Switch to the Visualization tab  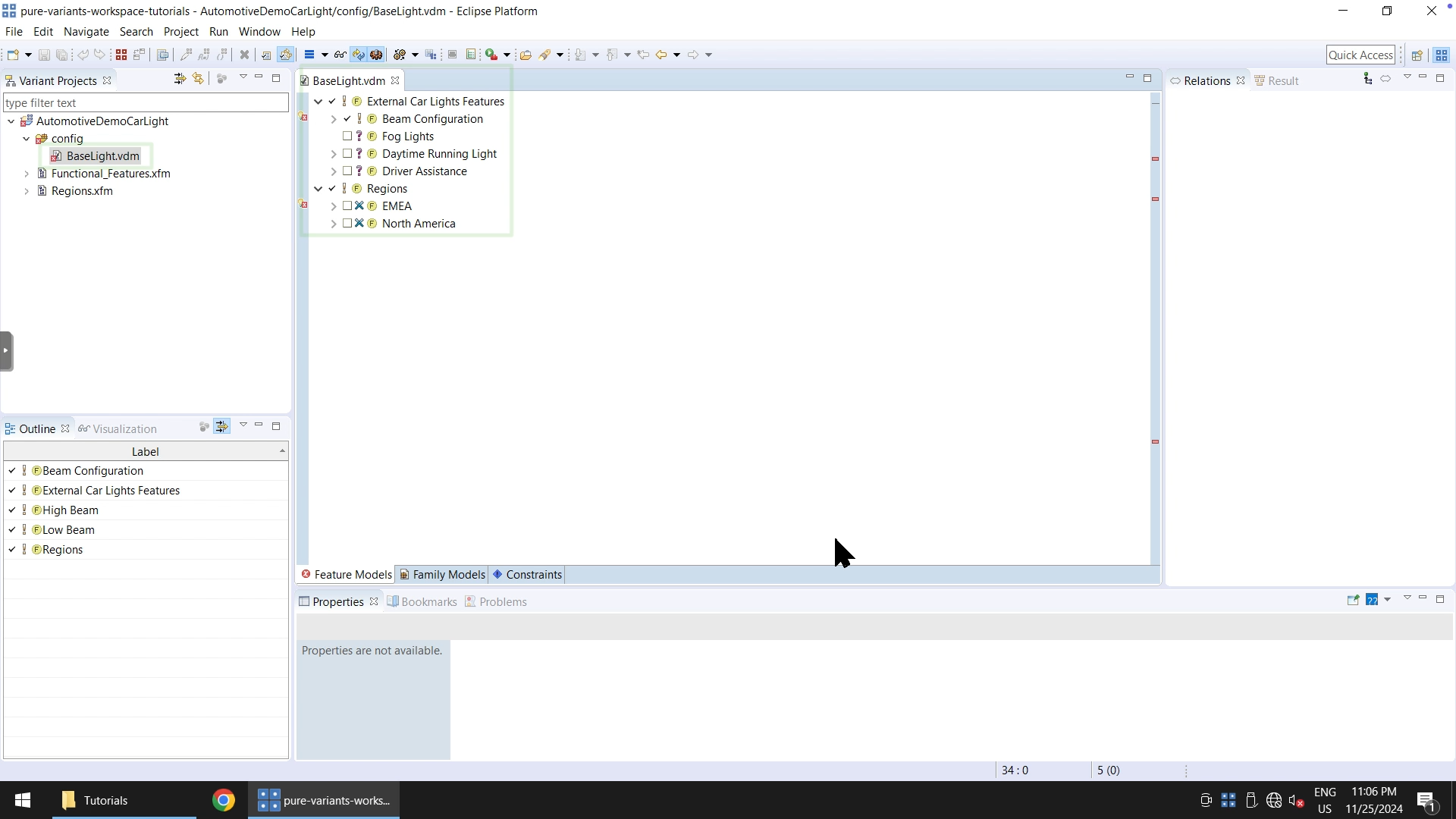[118, 429]
